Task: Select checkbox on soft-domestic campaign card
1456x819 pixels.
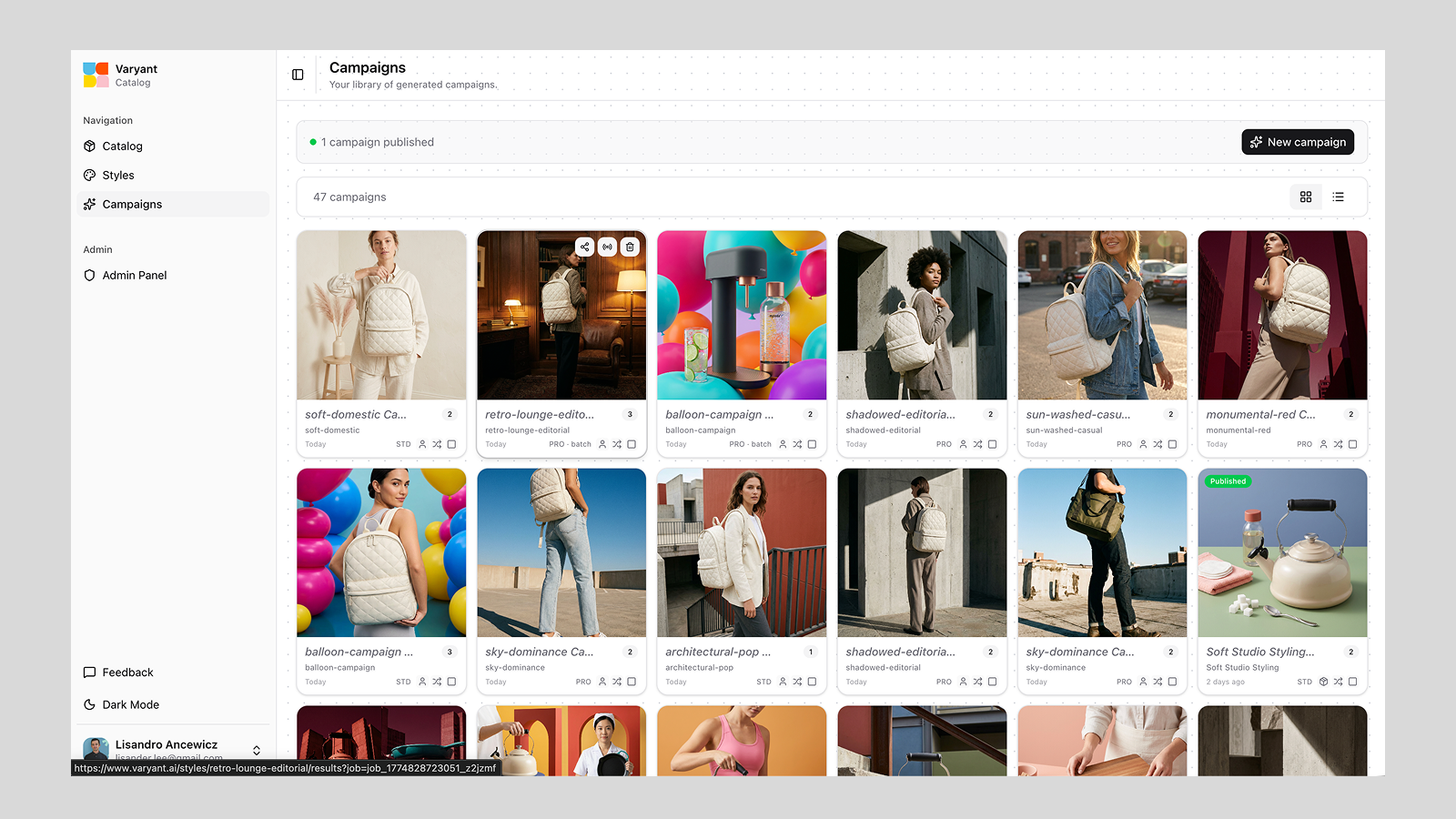Action: click(x=451, y=444)
